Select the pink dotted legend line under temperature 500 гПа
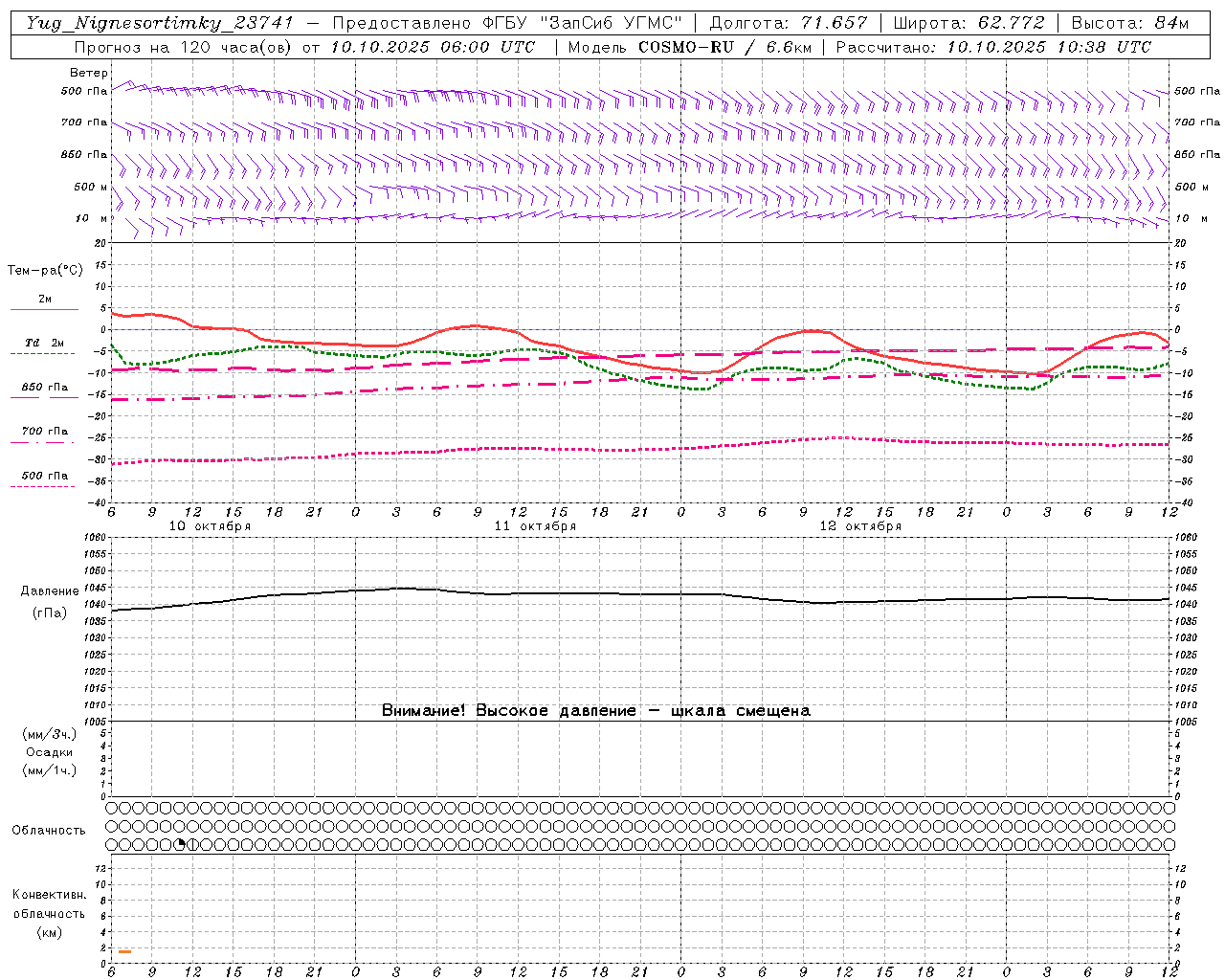This screenshot has width=1225, height=980. click(42, 487)
